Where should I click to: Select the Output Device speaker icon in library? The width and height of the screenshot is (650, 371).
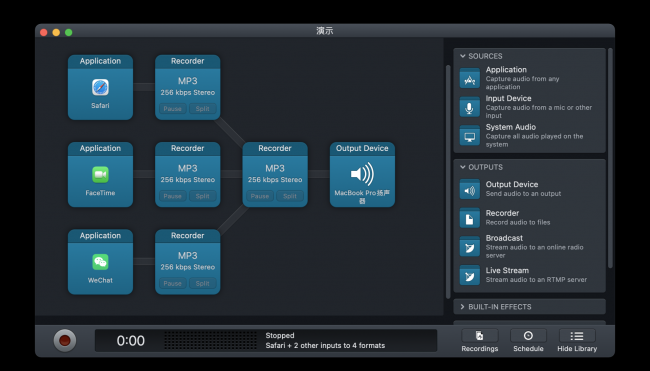click(x=470, y=189)
